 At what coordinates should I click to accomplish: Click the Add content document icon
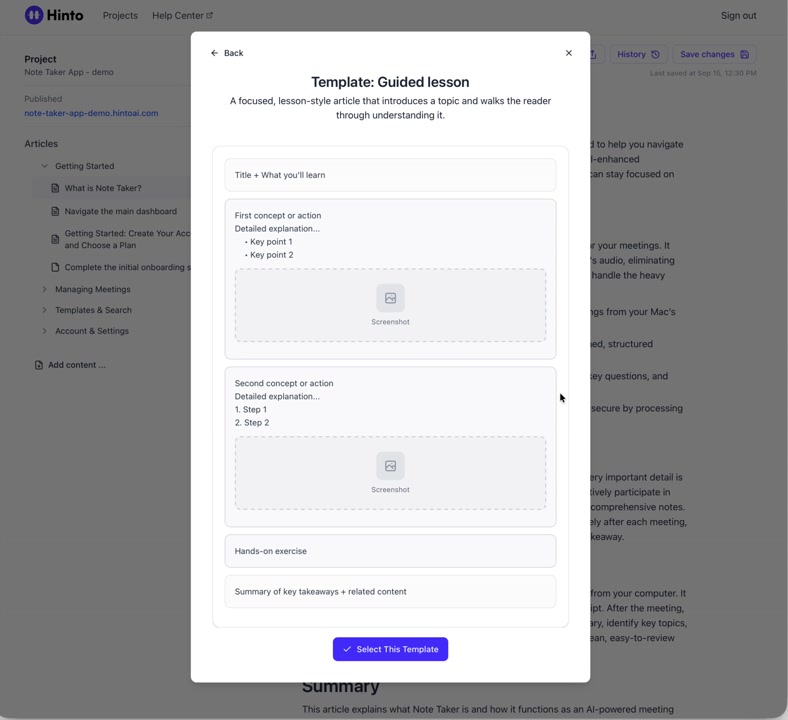coord(39,365)
